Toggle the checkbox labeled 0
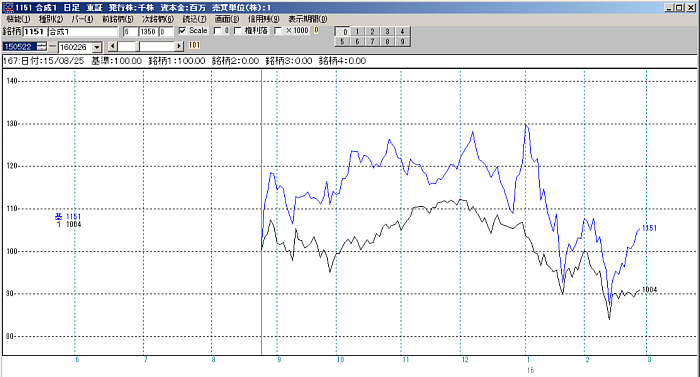700x377 pixels. 218,31
